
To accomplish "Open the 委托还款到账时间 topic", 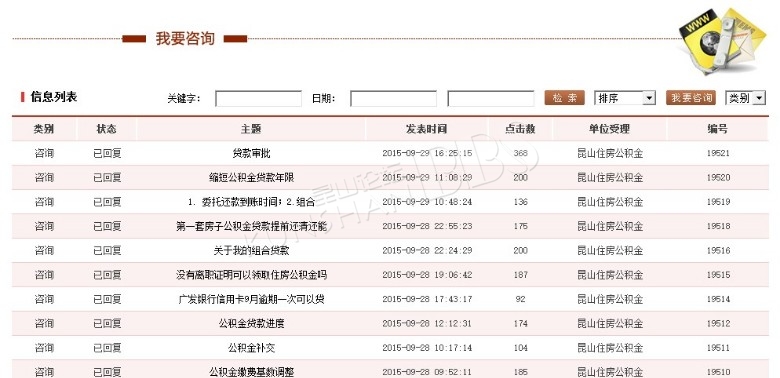I will click(x=251, y=202).
